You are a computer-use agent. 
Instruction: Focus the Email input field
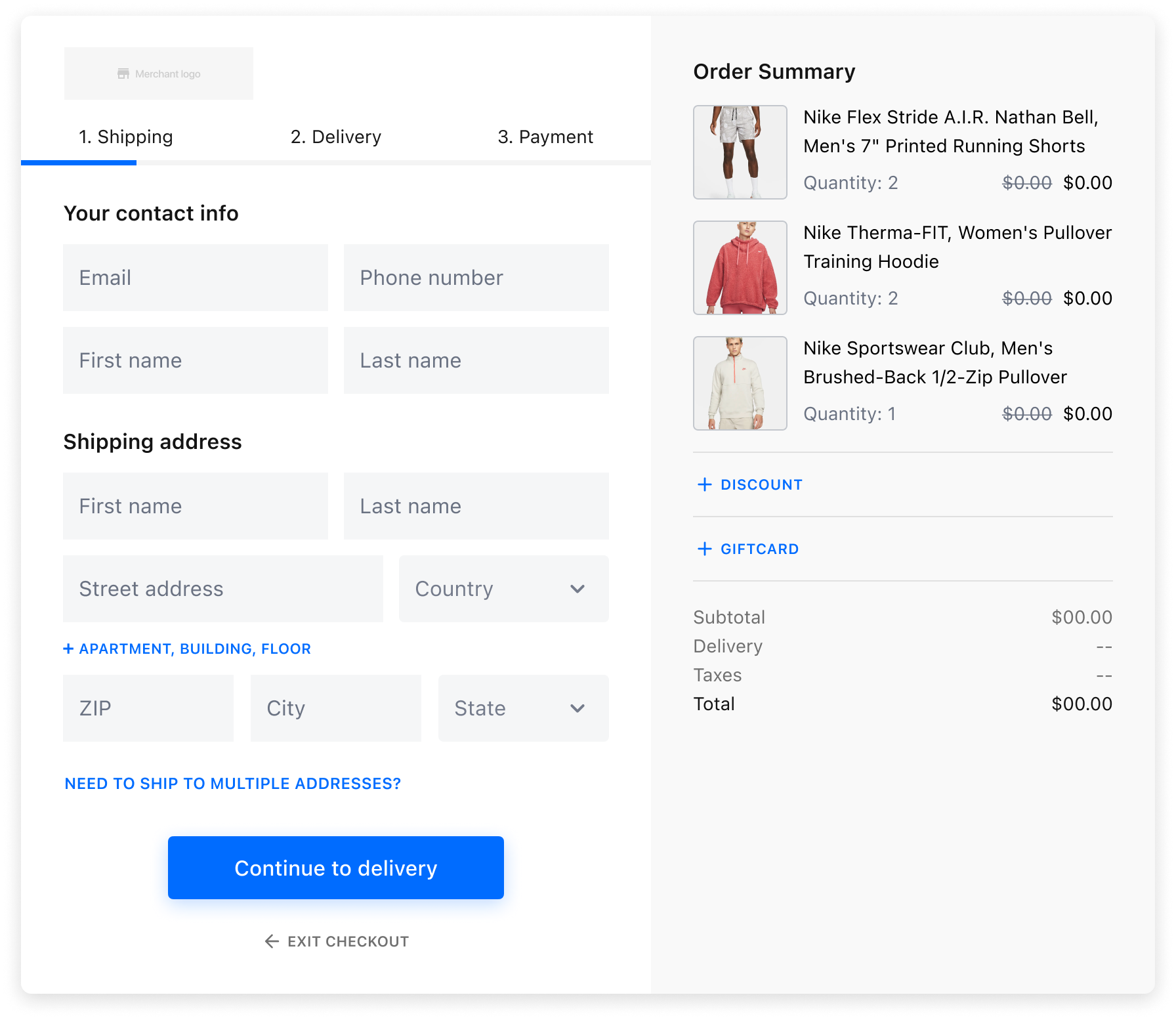pyautogui.click(x=196, y=278)
